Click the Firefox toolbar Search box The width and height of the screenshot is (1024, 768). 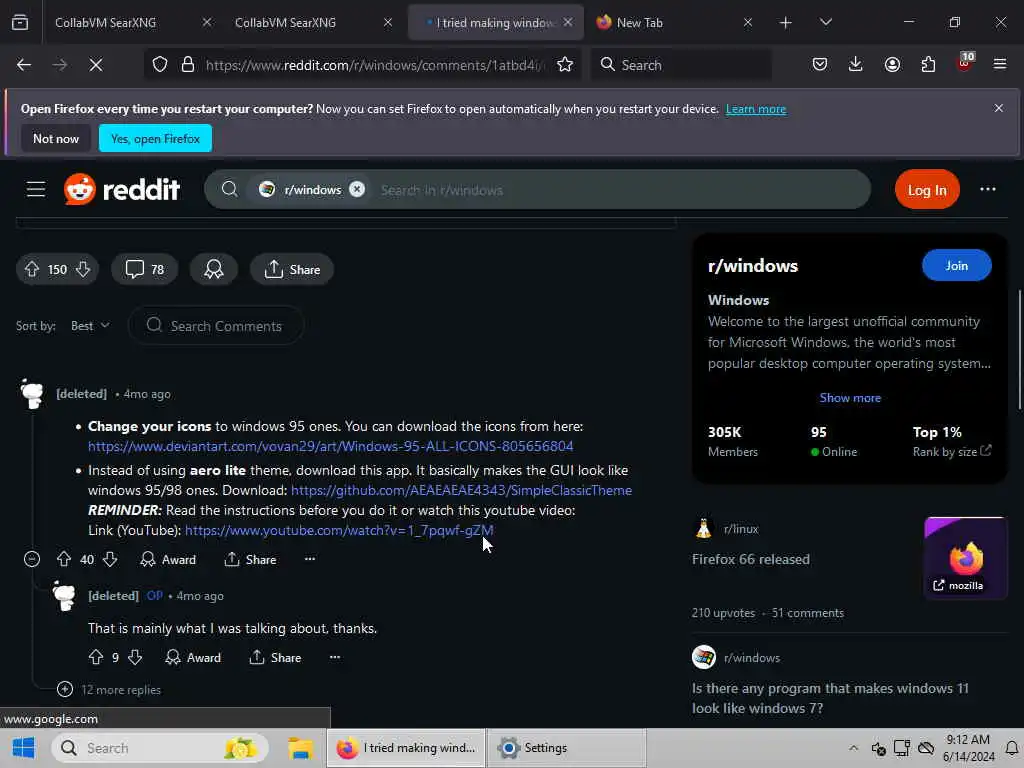[x=681, y=65]
